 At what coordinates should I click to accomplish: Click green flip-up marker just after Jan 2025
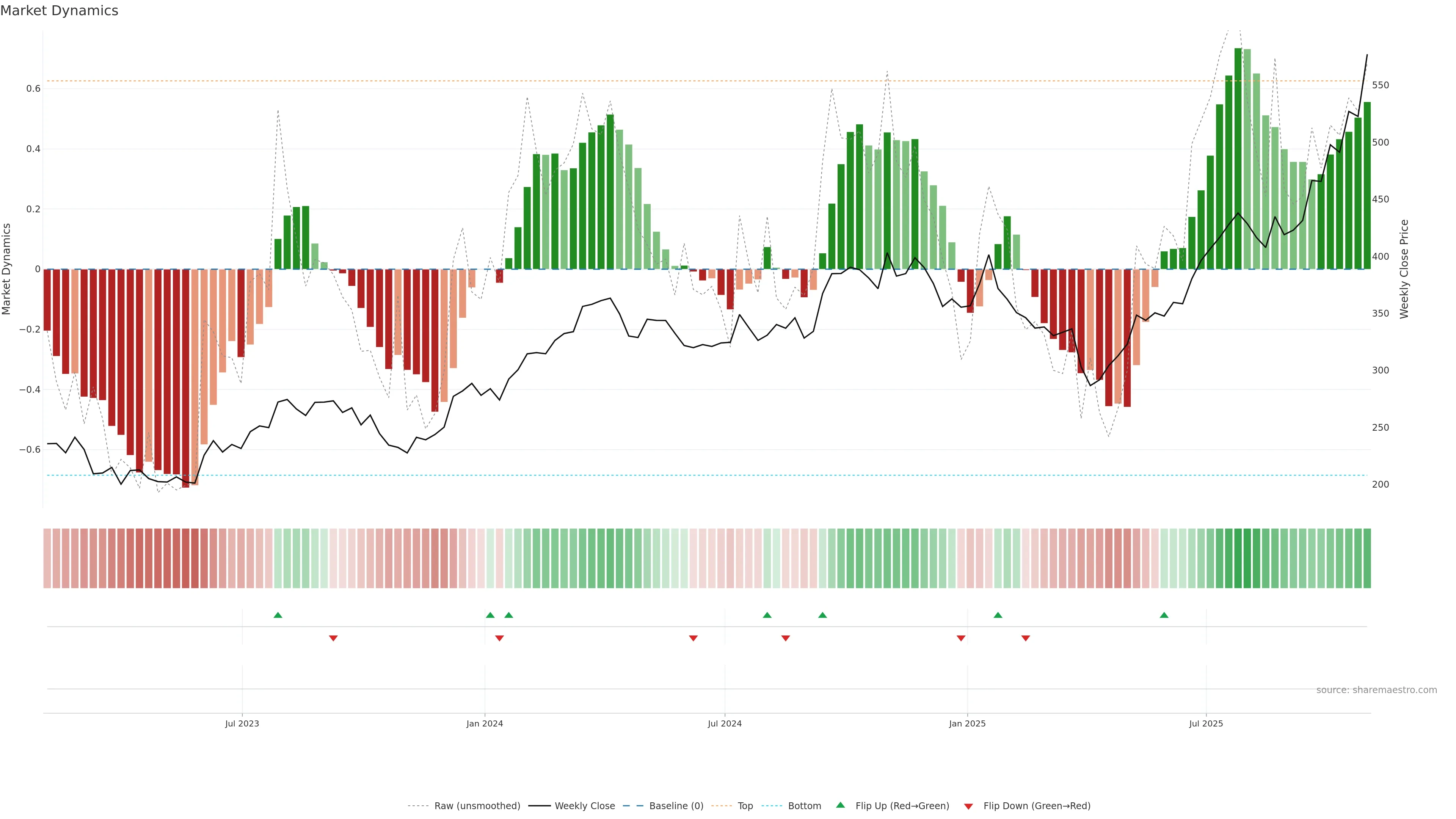[998, 615]
